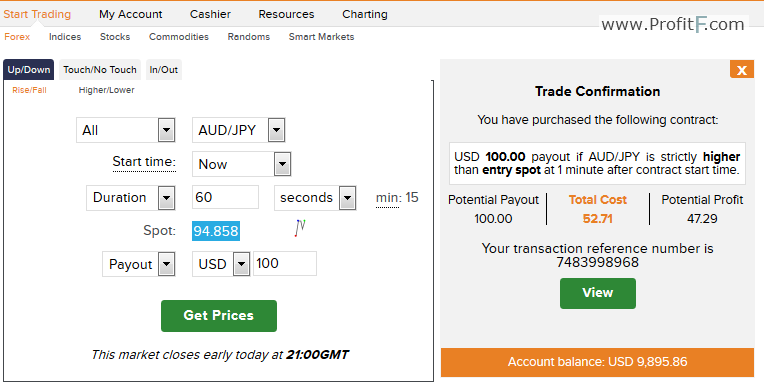Viewport: 764px width, 387px height.
Task: Expand the Payout type dropdown
Action: tap(139, 264)
